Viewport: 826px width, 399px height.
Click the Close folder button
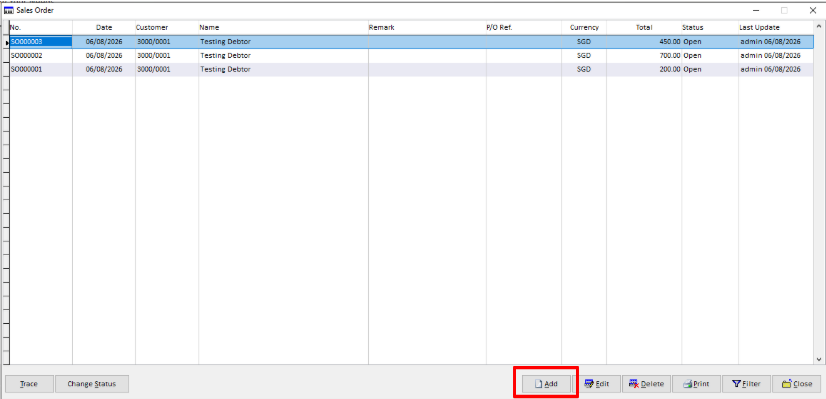point(796,384)
